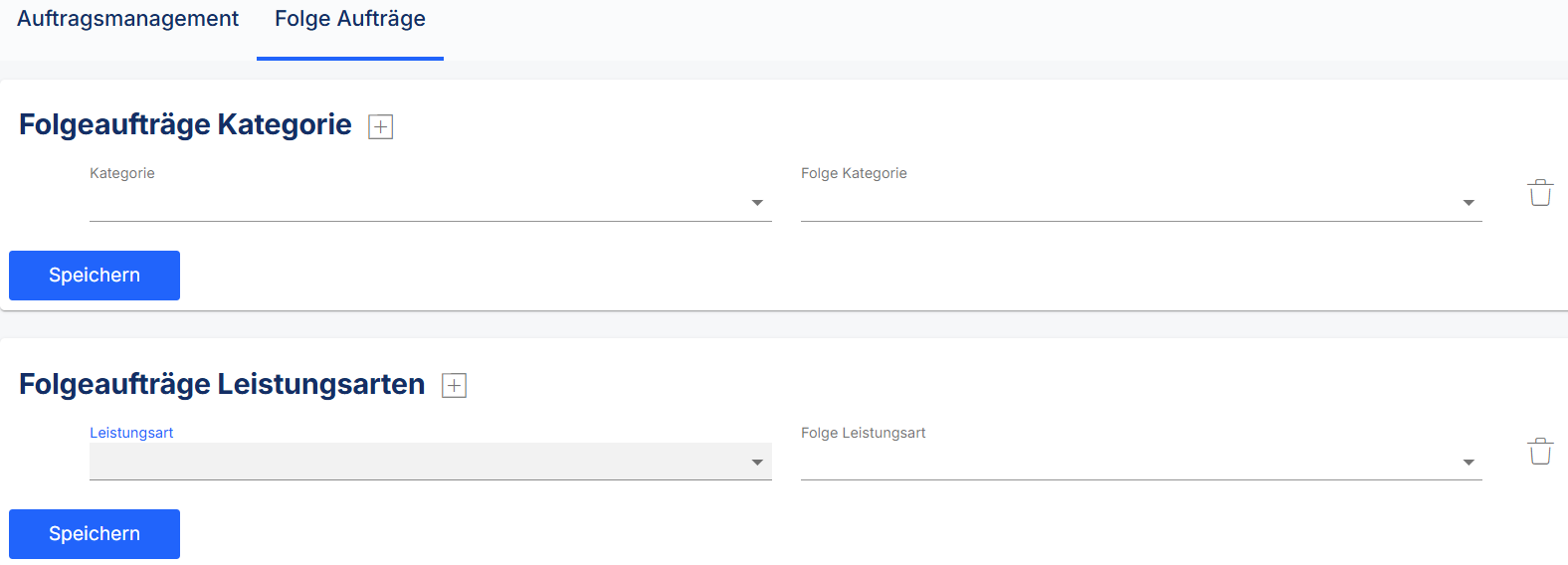This screenshot has width=1568, height=565.
Task: Click the blue Leistungsart field label
Action: [x=131, y=433]
